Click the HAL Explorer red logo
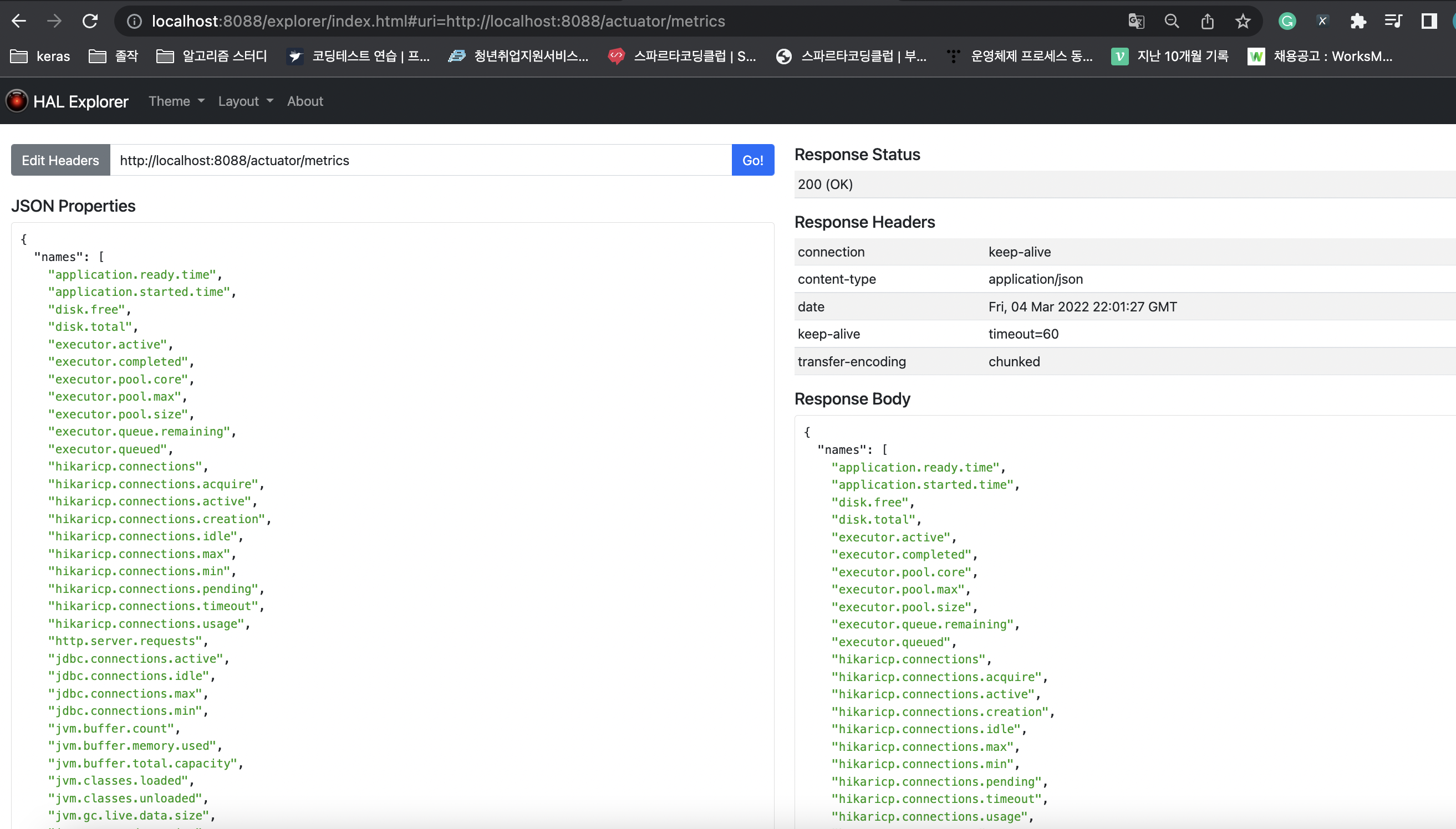 pos(17,101)
